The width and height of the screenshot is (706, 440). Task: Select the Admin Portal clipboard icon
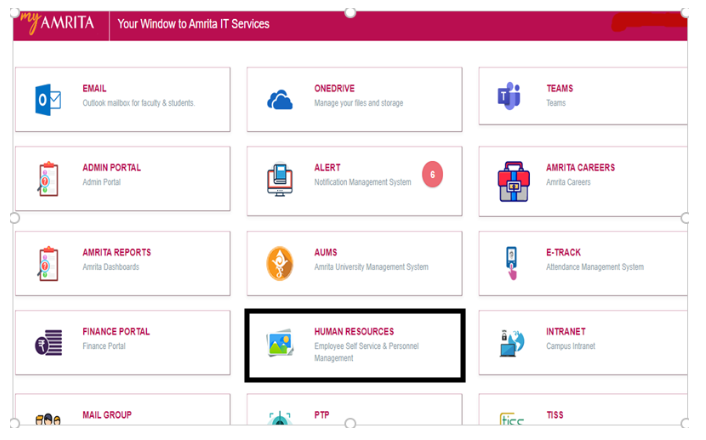coord(48,179)
